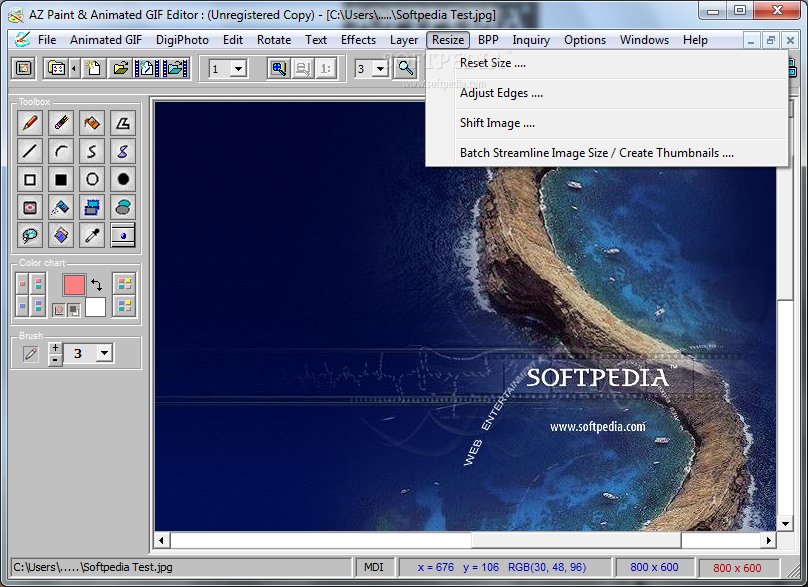Screen dimensions: 808x587
Task: Swap foreground and background colors arrow
Action: coord(96,284)
